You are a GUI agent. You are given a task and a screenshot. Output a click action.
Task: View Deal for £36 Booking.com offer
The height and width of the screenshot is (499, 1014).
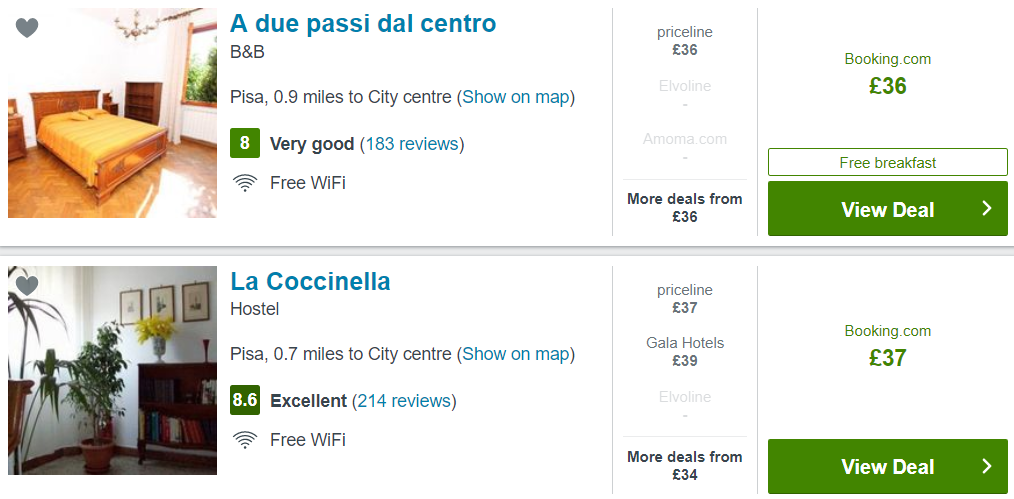887,209
